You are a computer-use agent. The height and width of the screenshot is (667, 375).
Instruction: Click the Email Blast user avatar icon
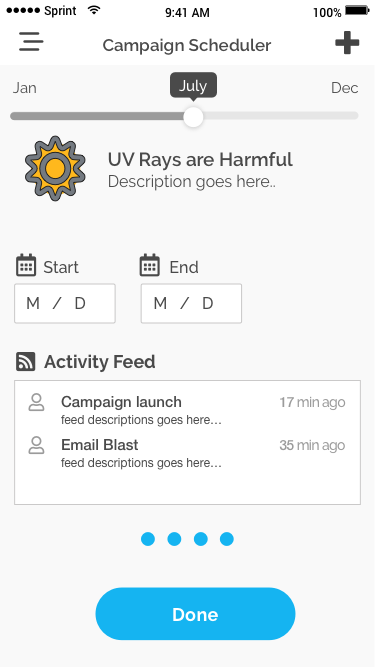[x=37, y=445]
